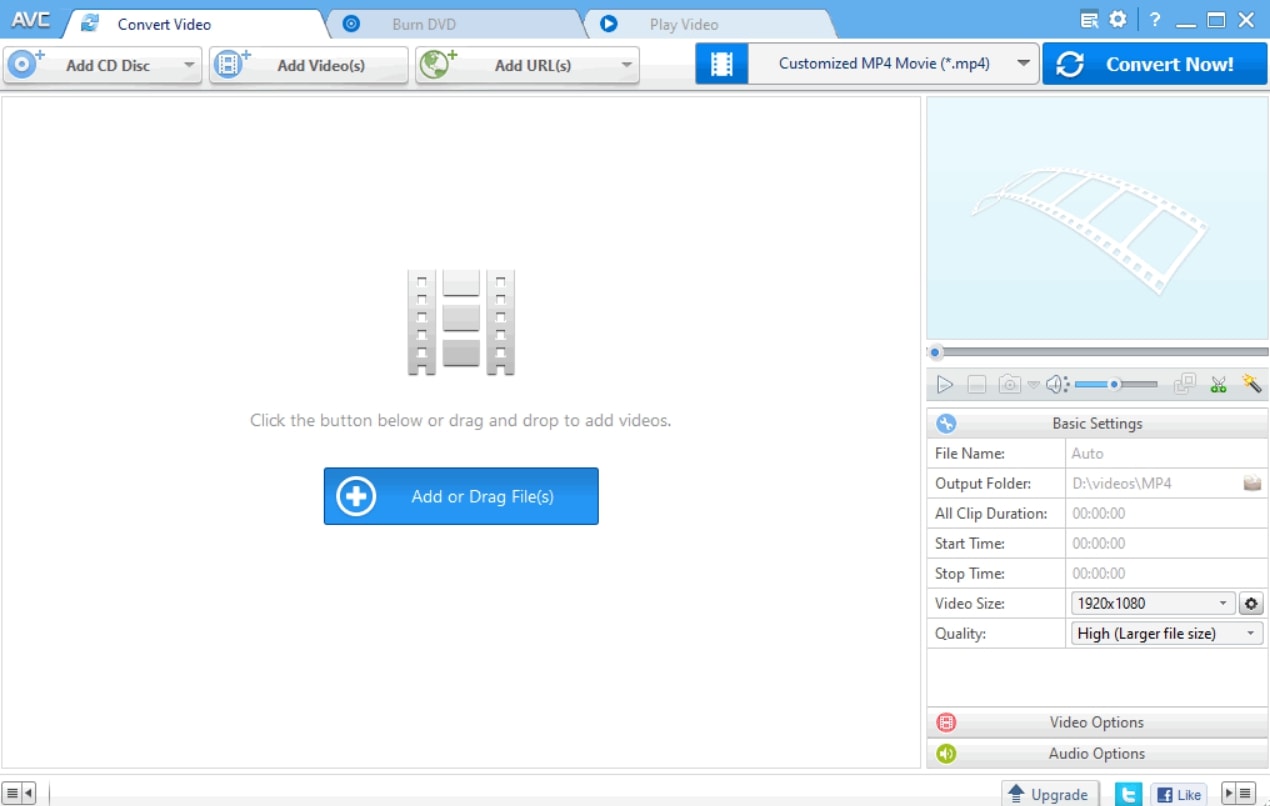
Task: Click the Convert Now! button
Action: [1154, 64]
